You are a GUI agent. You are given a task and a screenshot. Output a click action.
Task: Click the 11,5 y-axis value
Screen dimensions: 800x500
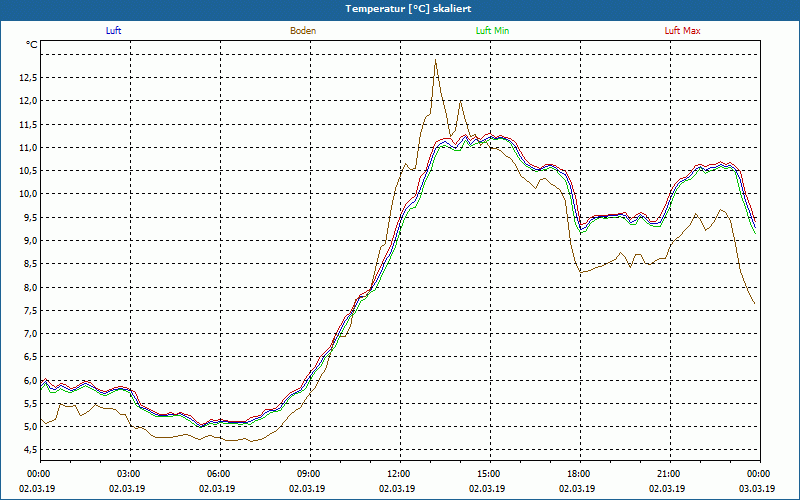tap(28, 124)
